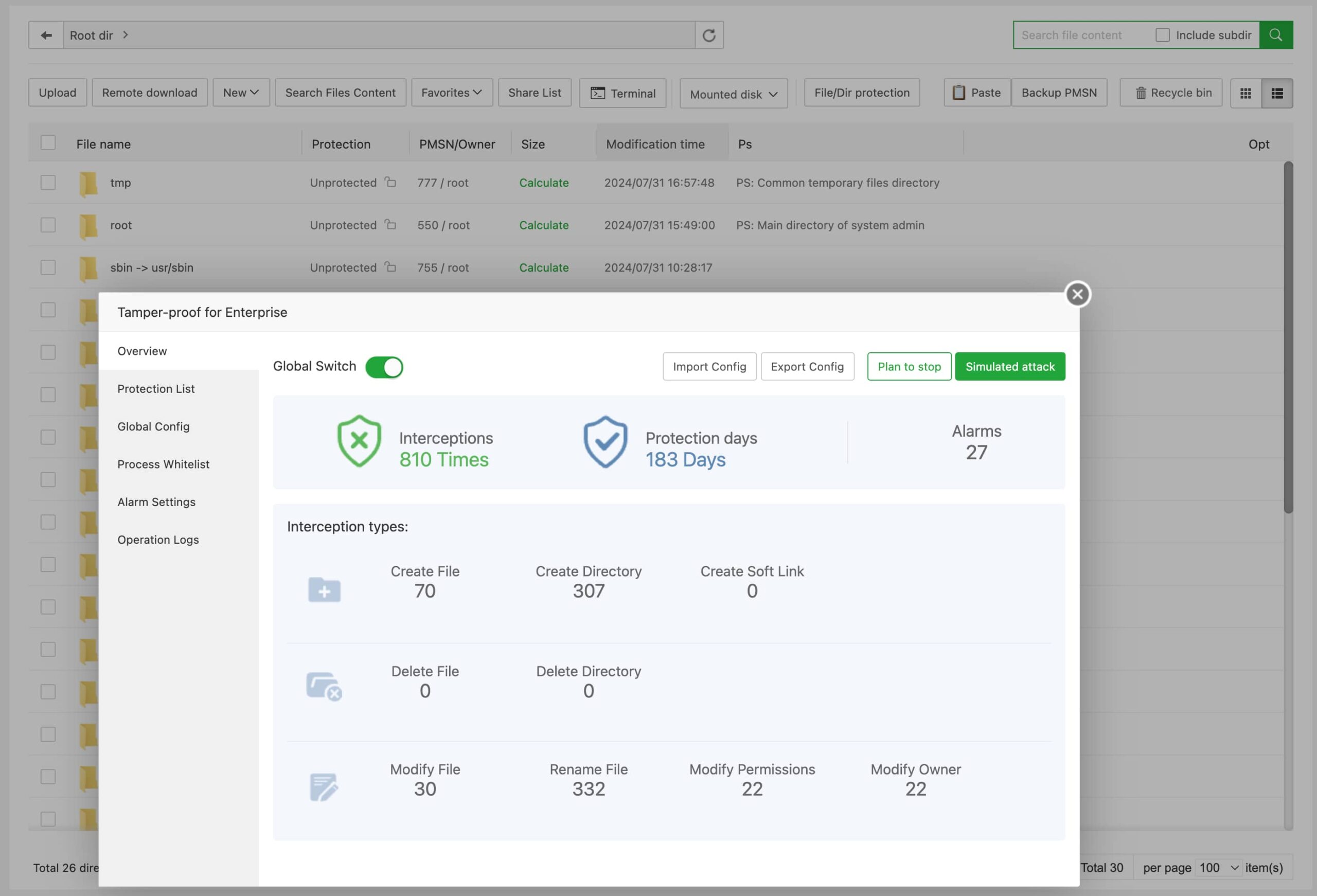
Task: Click the Simulated attack button
Action: point(1009,367)
